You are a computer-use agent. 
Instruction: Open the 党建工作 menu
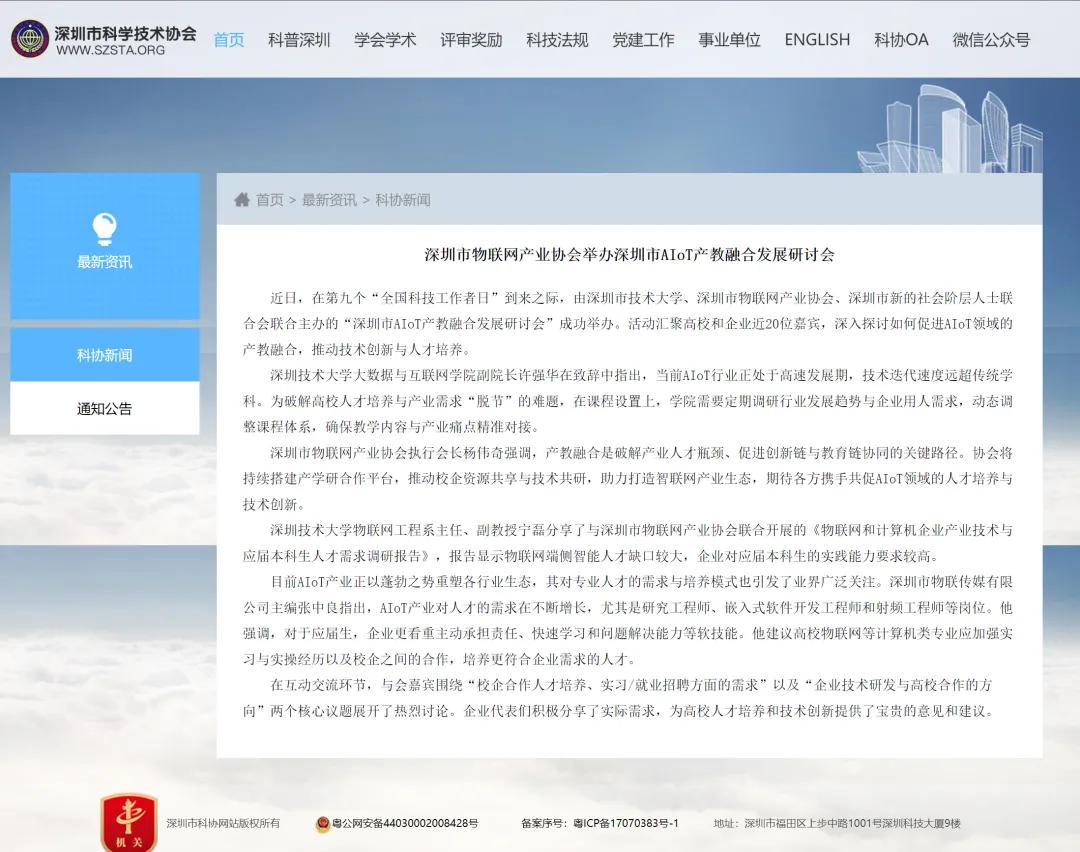tap(643, 40)
